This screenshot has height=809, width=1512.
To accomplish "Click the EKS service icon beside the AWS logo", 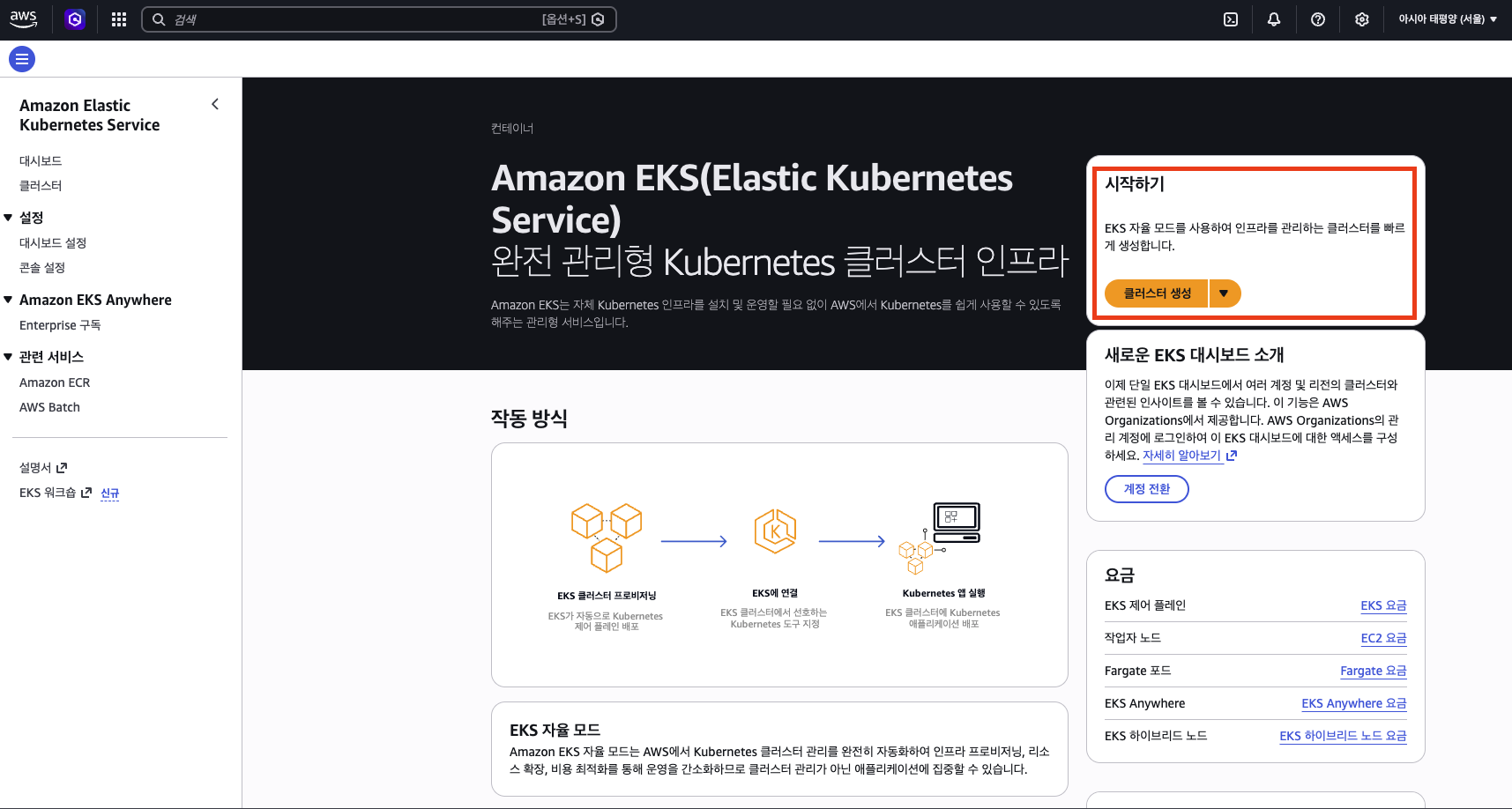I will (x=75, y=19).
